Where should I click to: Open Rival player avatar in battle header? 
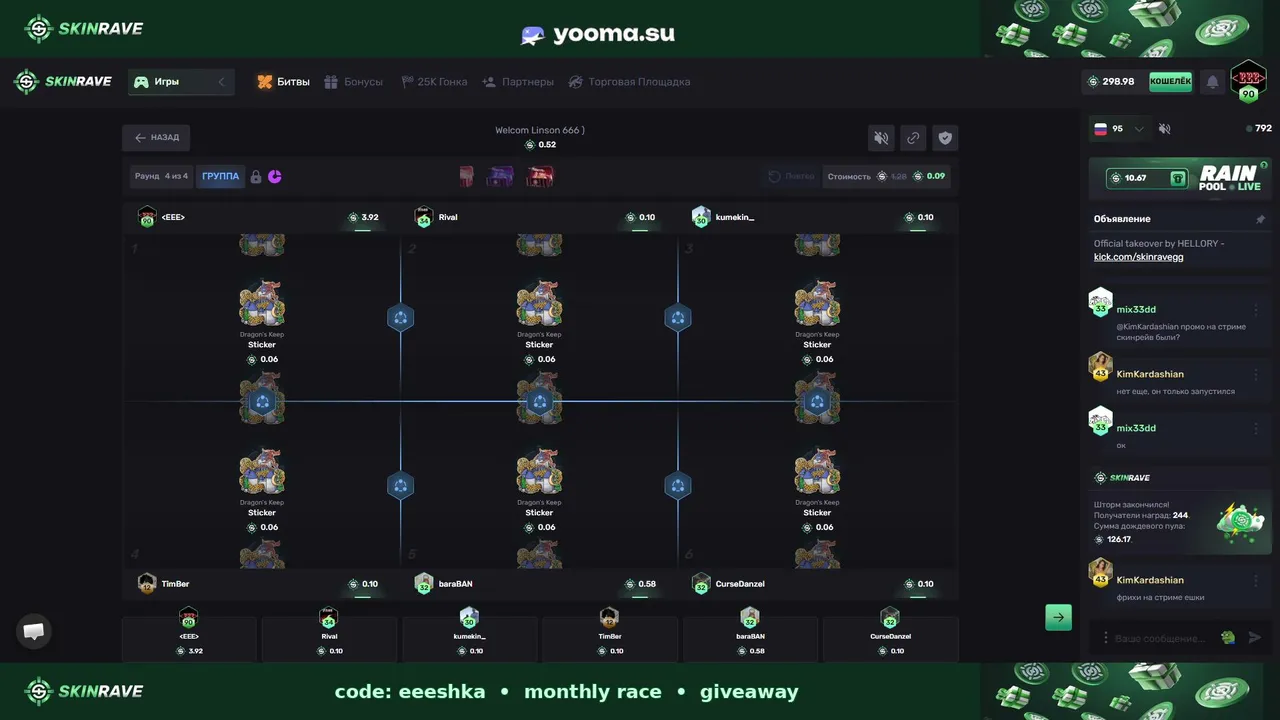424,217
